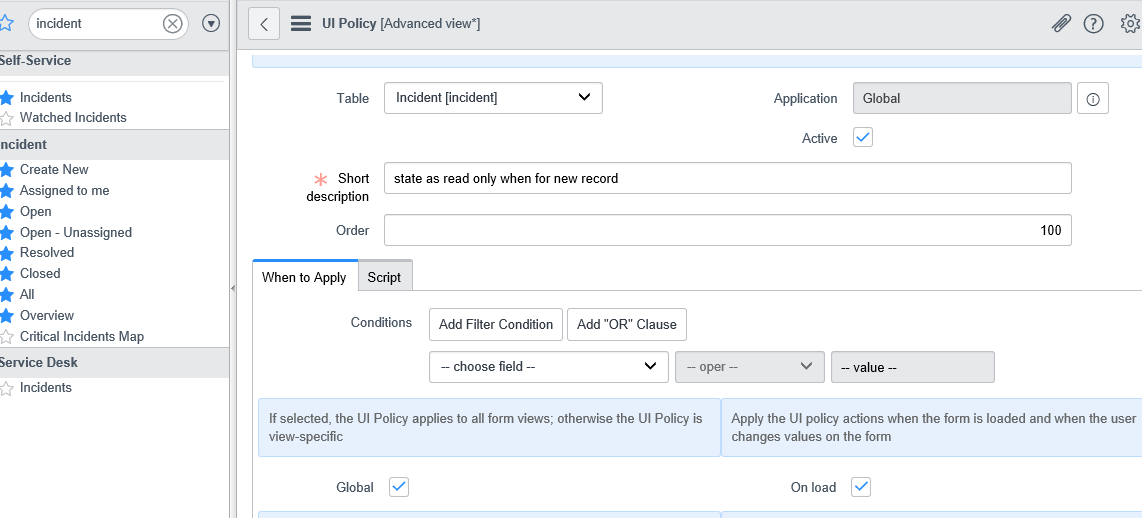The height and width of the screenshot is (518, 1142).
Task: Select the When to Apply tab
Action: (304, 277)
